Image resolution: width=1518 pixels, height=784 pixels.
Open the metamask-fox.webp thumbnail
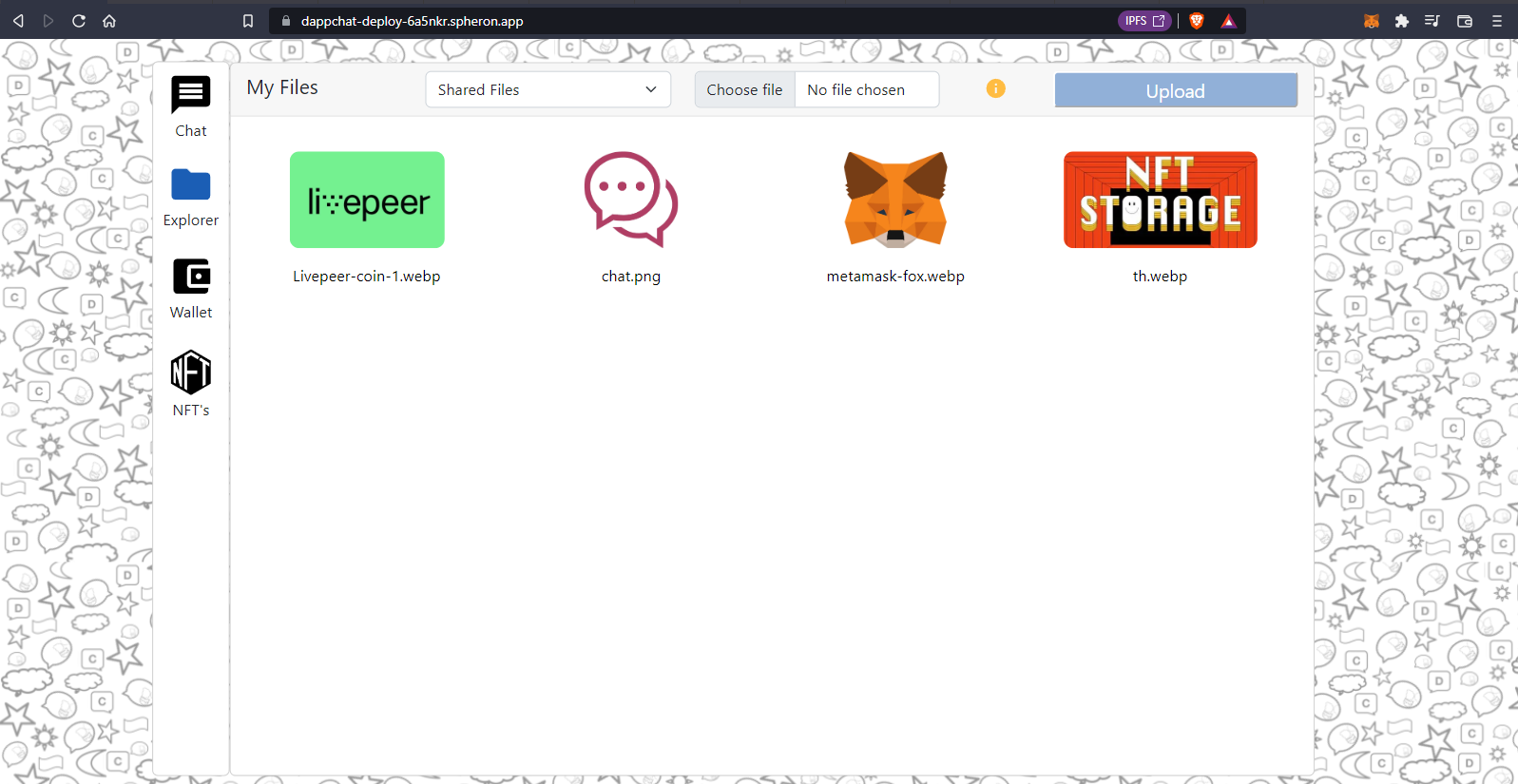click(895, 200)
